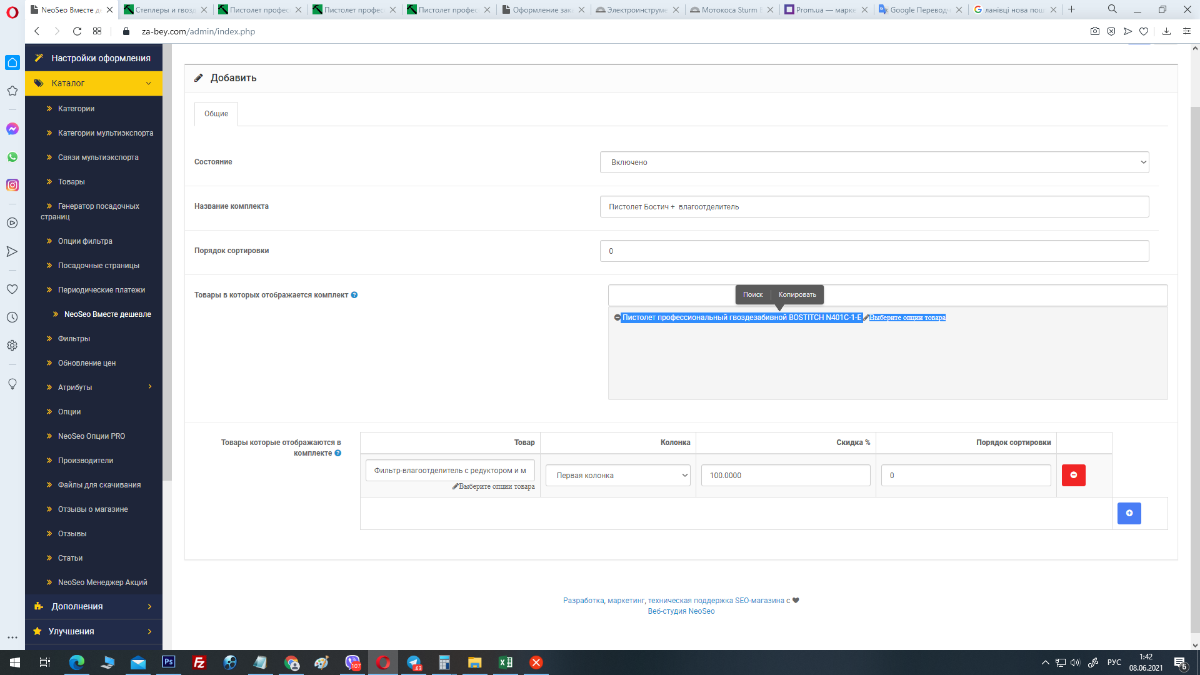This screenshot has height=675, width=1200.
Task: Click the product field 'Фильтр-влагоотделитель с редуктором'
Action: pos(450,470)
